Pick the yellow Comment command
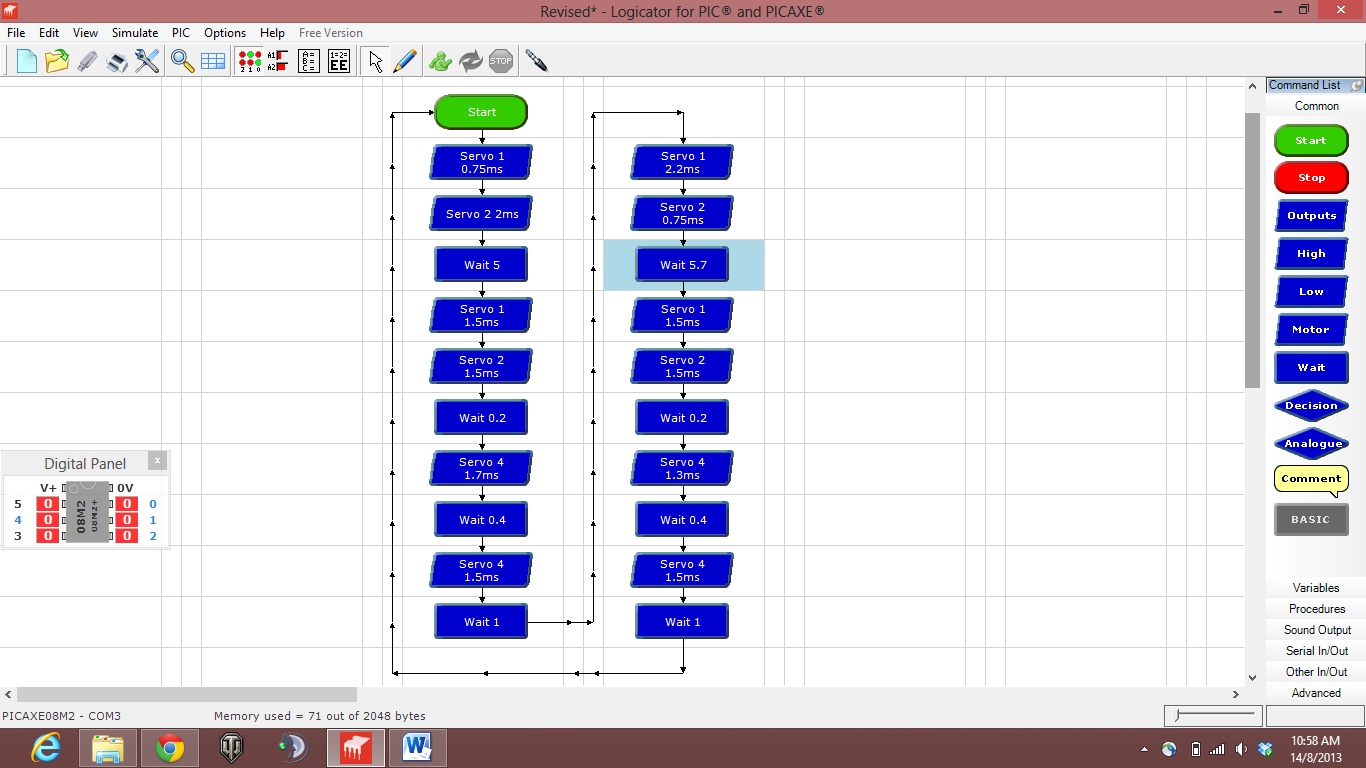The height and width of the screenshot is (768, 1366). [1311, 480]
